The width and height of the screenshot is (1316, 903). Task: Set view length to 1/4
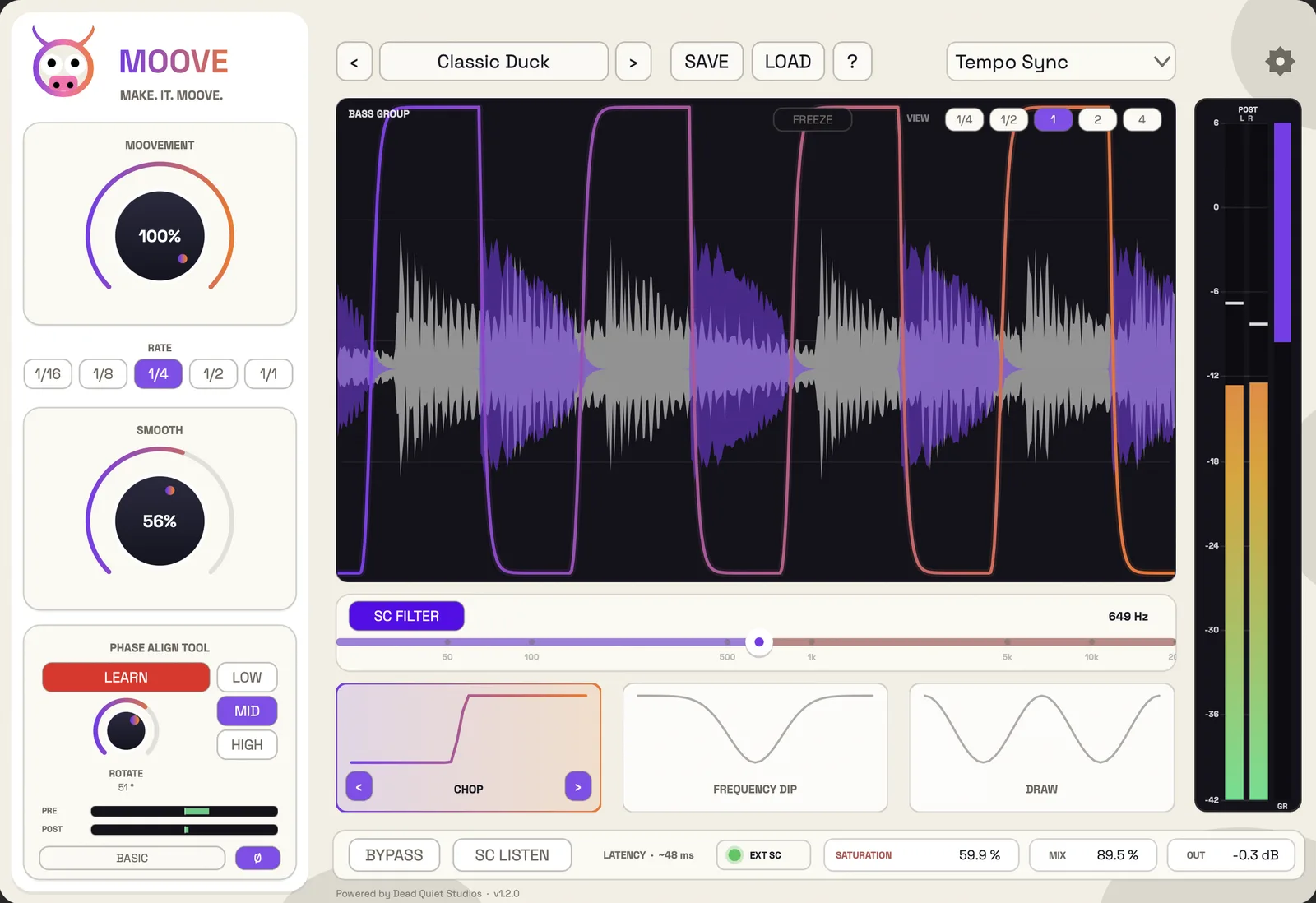[x=964, y=119]
